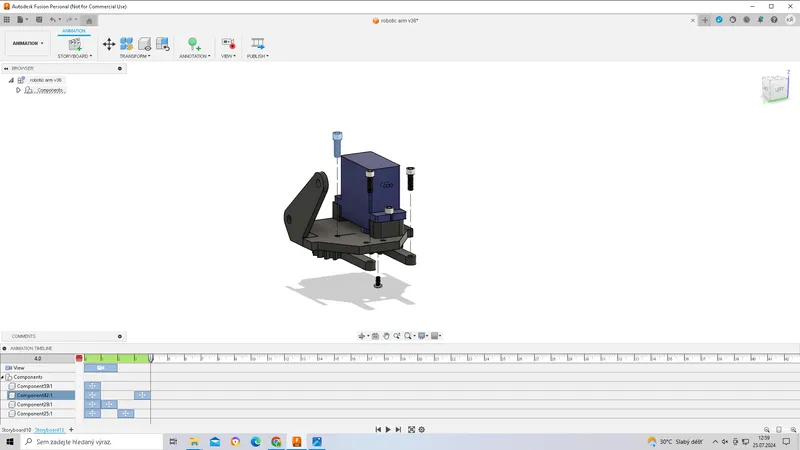Click the ViewCube LEFT face
This screenshot has width=800, height=450.
point(779,90)
